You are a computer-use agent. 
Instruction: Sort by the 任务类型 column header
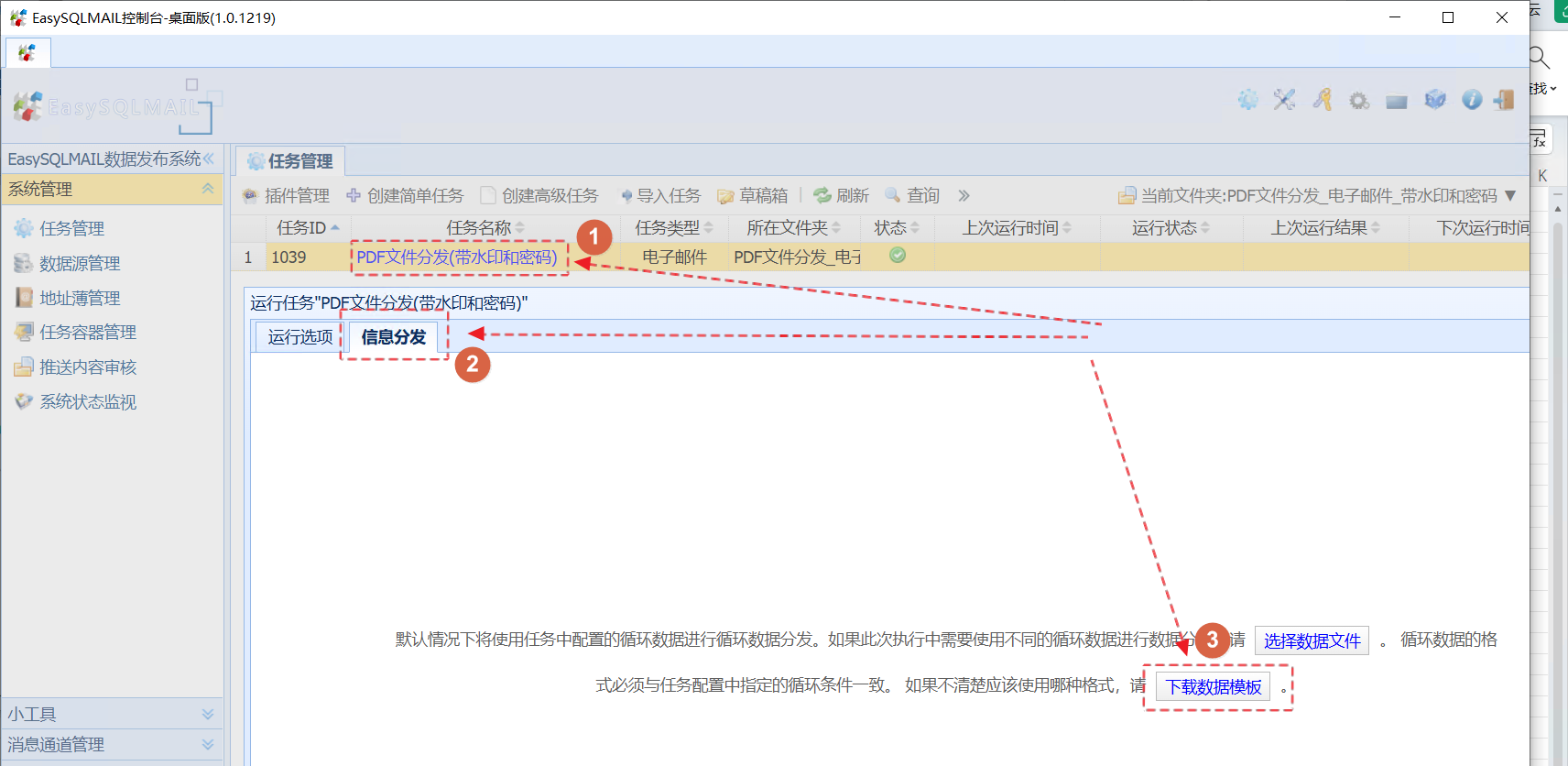(x=674, y=227)
